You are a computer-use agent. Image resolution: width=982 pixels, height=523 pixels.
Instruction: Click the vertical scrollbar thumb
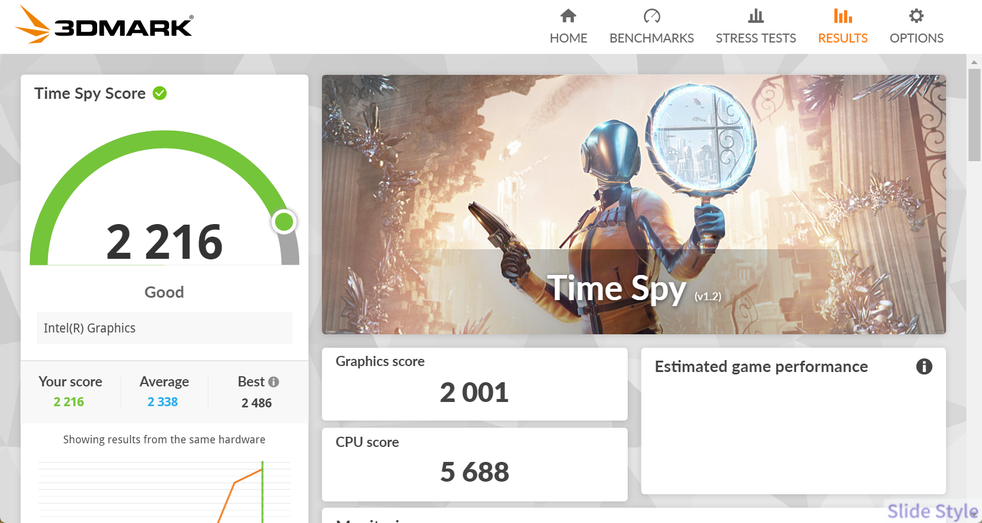[x=974, y=113]
